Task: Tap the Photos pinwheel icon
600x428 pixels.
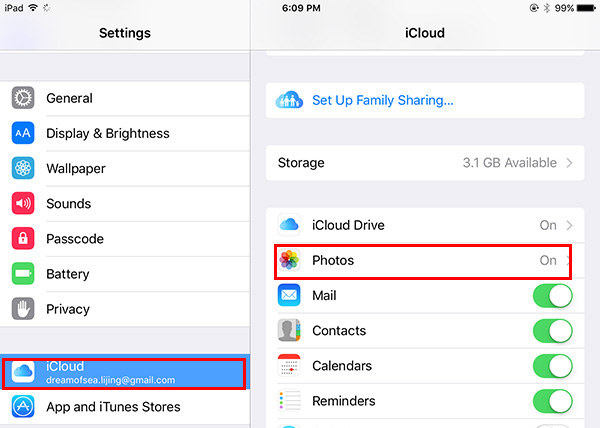Action: (289, 260)
